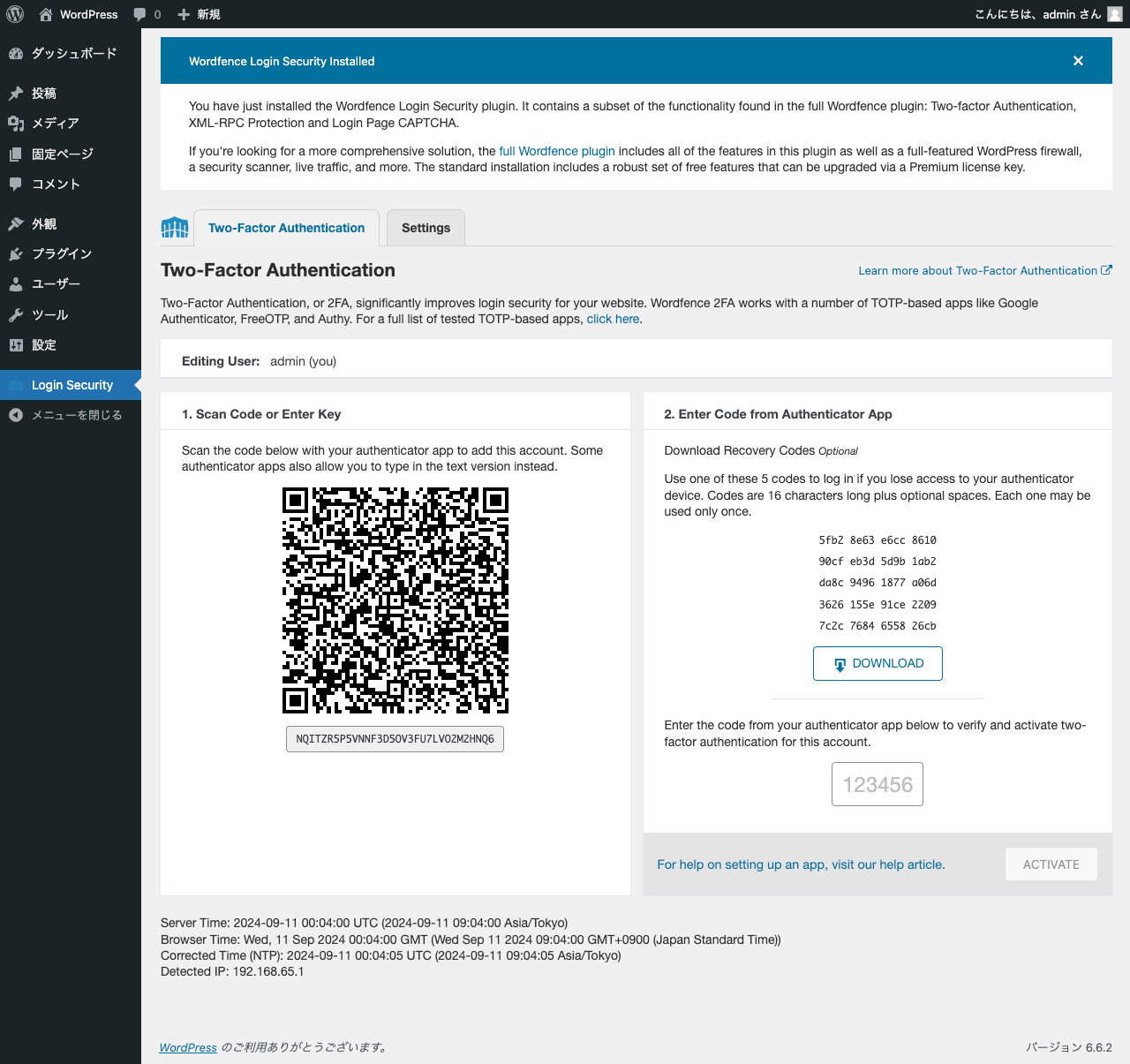This screenshot has width=1130, height=1064.
Task: Click recovery code 5fb2 8e63 e6cc 8610
Action: (878, 540)
